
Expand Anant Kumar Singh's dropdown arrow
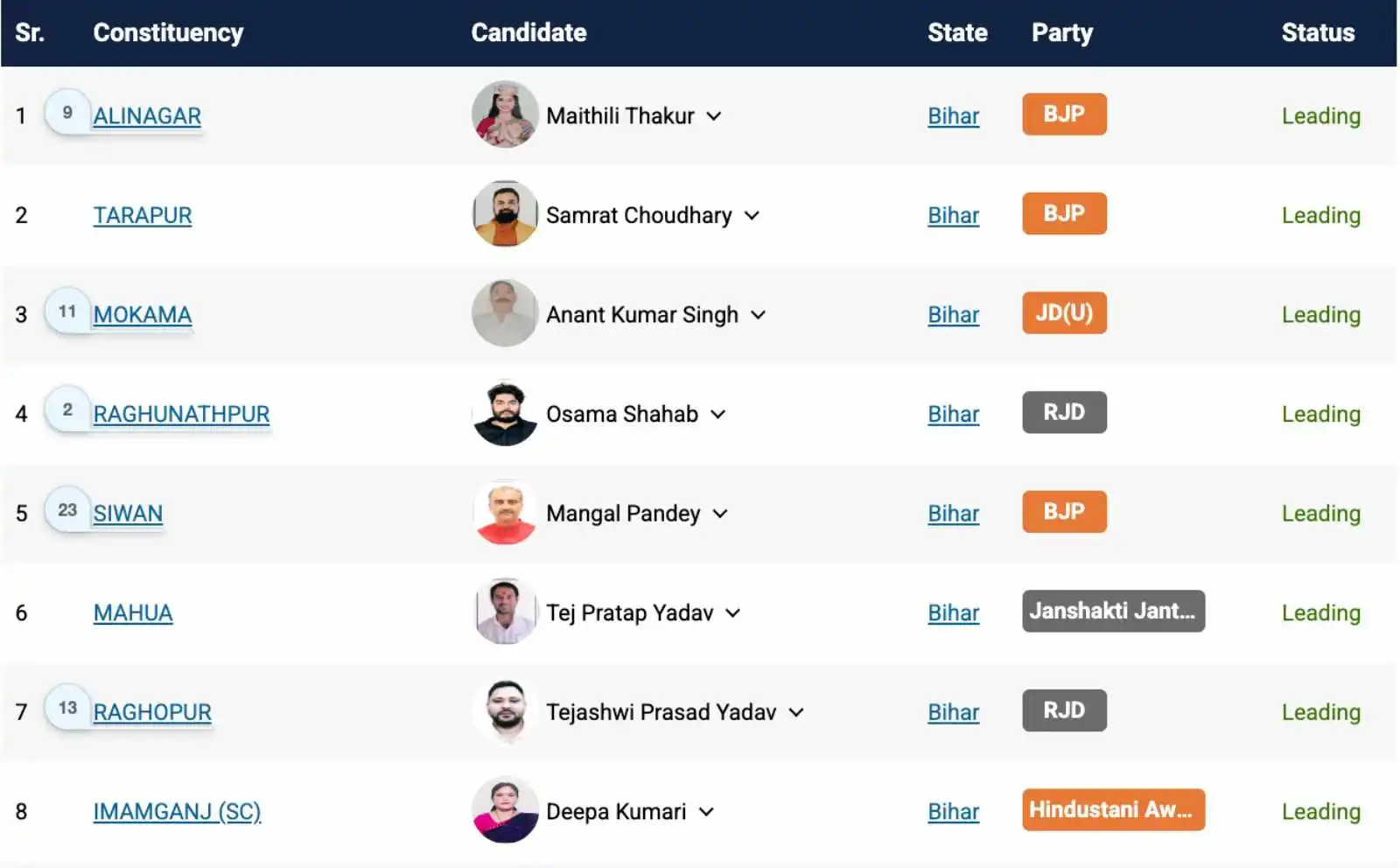[x=759, y=314]
